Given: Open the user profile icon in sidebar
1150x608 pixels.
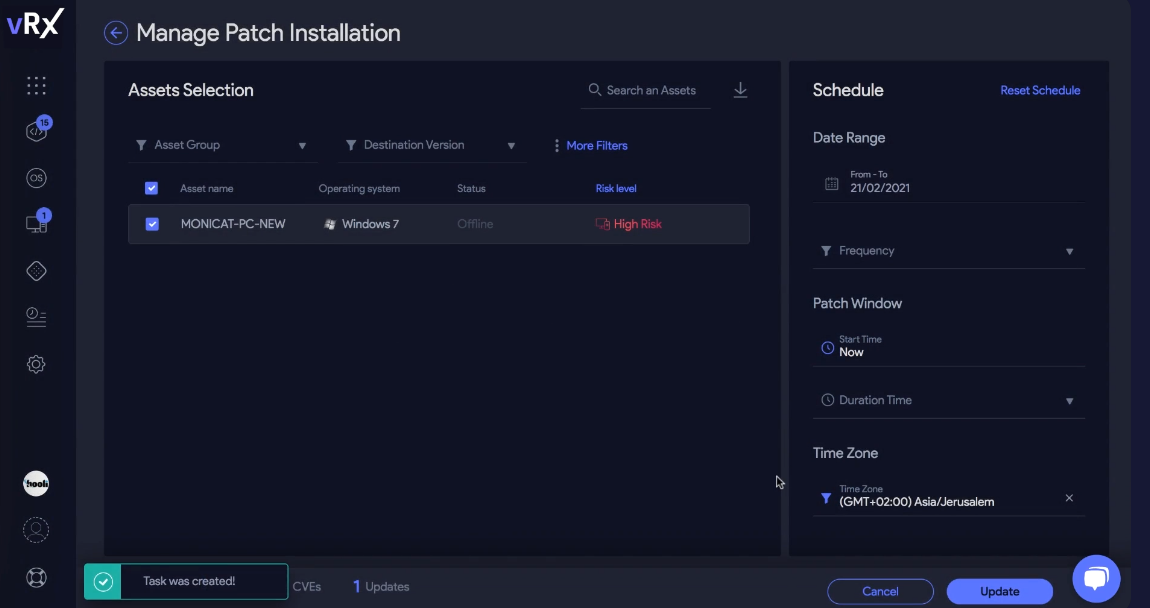Looking at the screenshot, I should [x=36, y=530].
